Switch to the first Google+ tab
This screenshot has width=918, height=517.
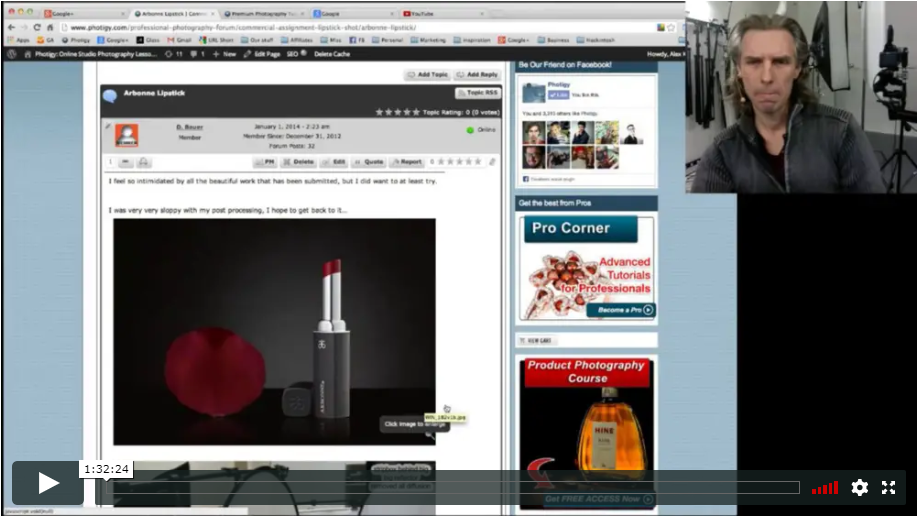[x=84, y=13]
